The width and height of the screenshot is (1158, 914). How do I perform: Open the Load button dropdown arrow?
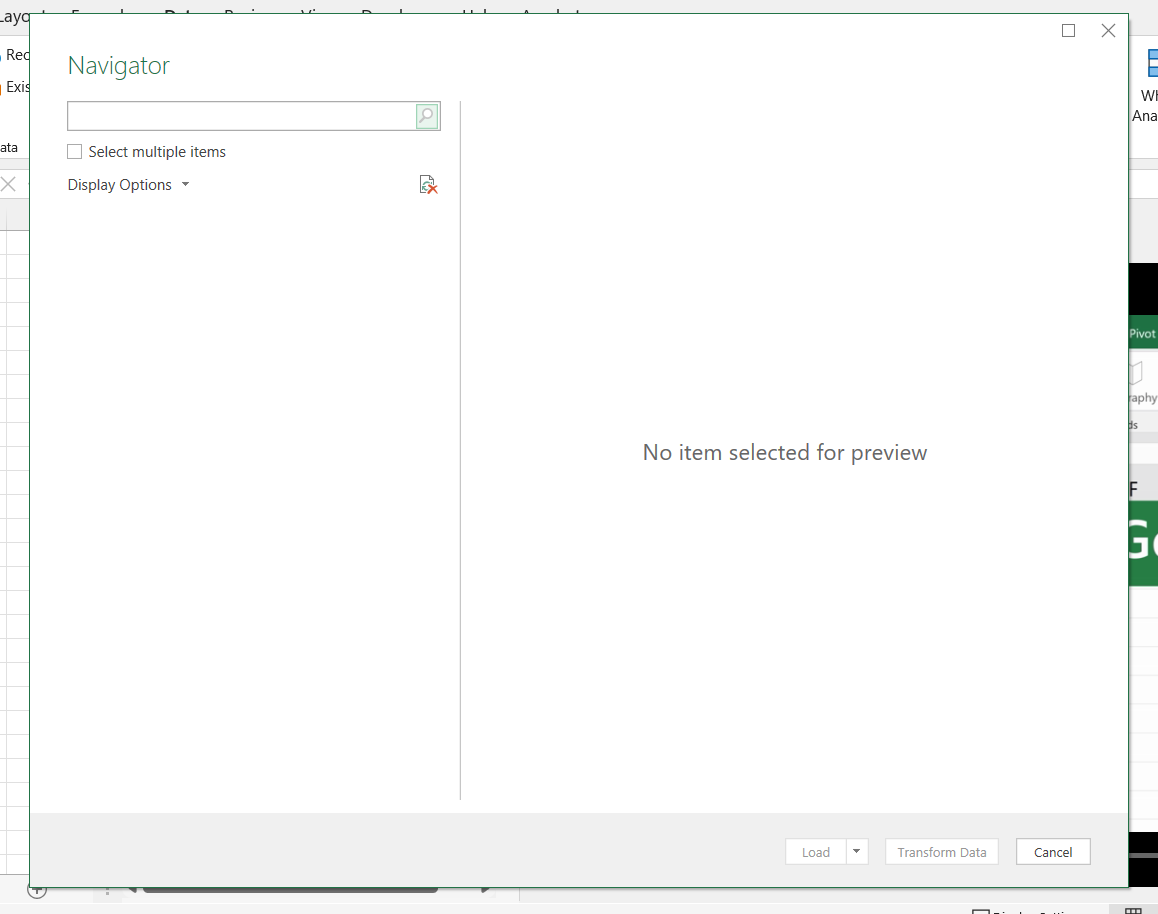pyautogui.click(x=856, y=852)
